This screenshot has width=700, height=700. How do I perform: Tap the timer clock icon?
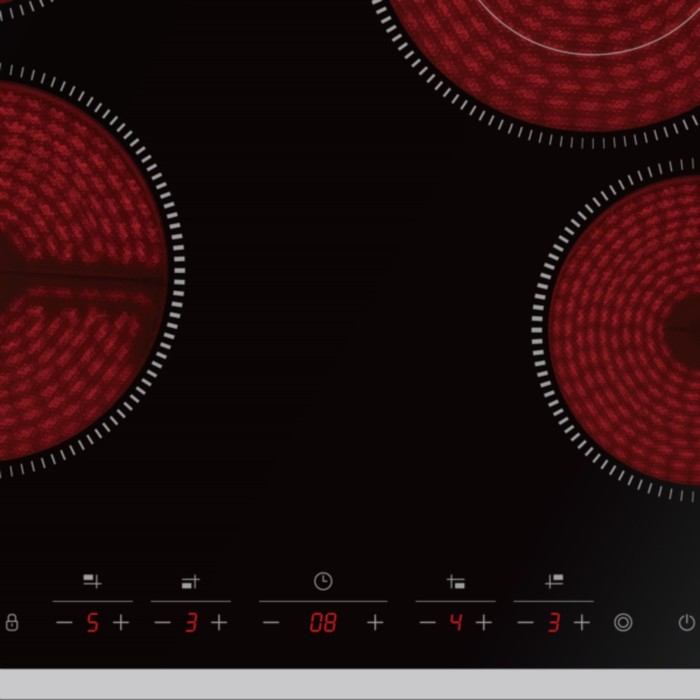pyautogui.click(x=323, y=581)
